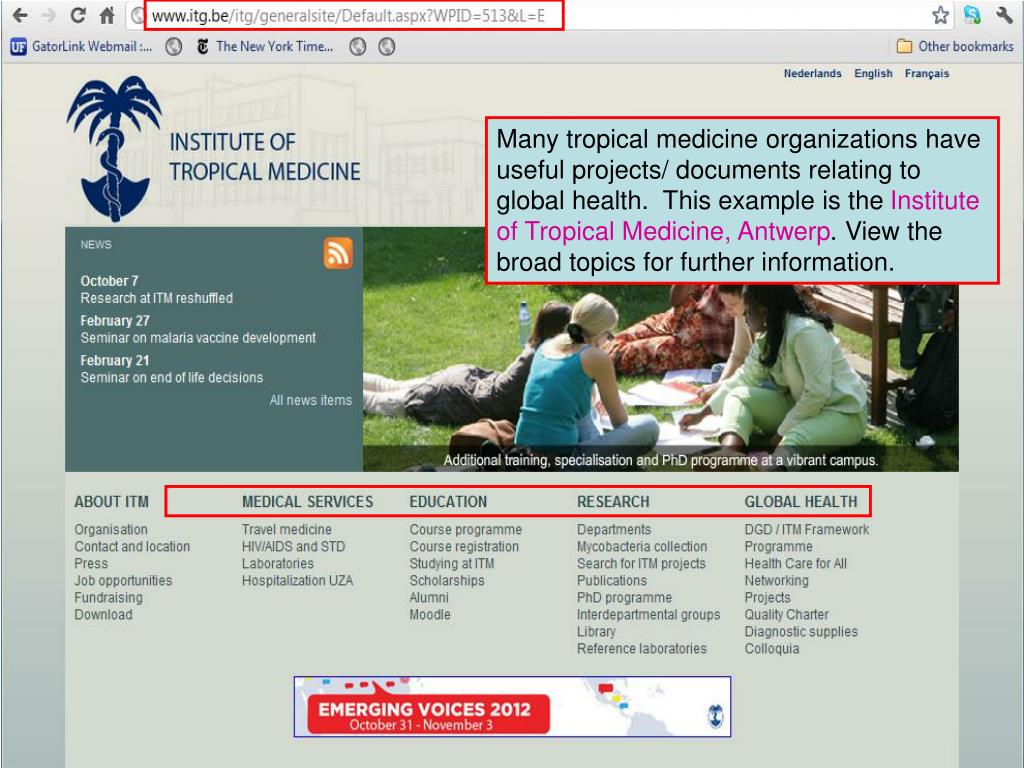Click the Emerging Voices 2012 banner

pyautogui.click(x=512, y=707)
